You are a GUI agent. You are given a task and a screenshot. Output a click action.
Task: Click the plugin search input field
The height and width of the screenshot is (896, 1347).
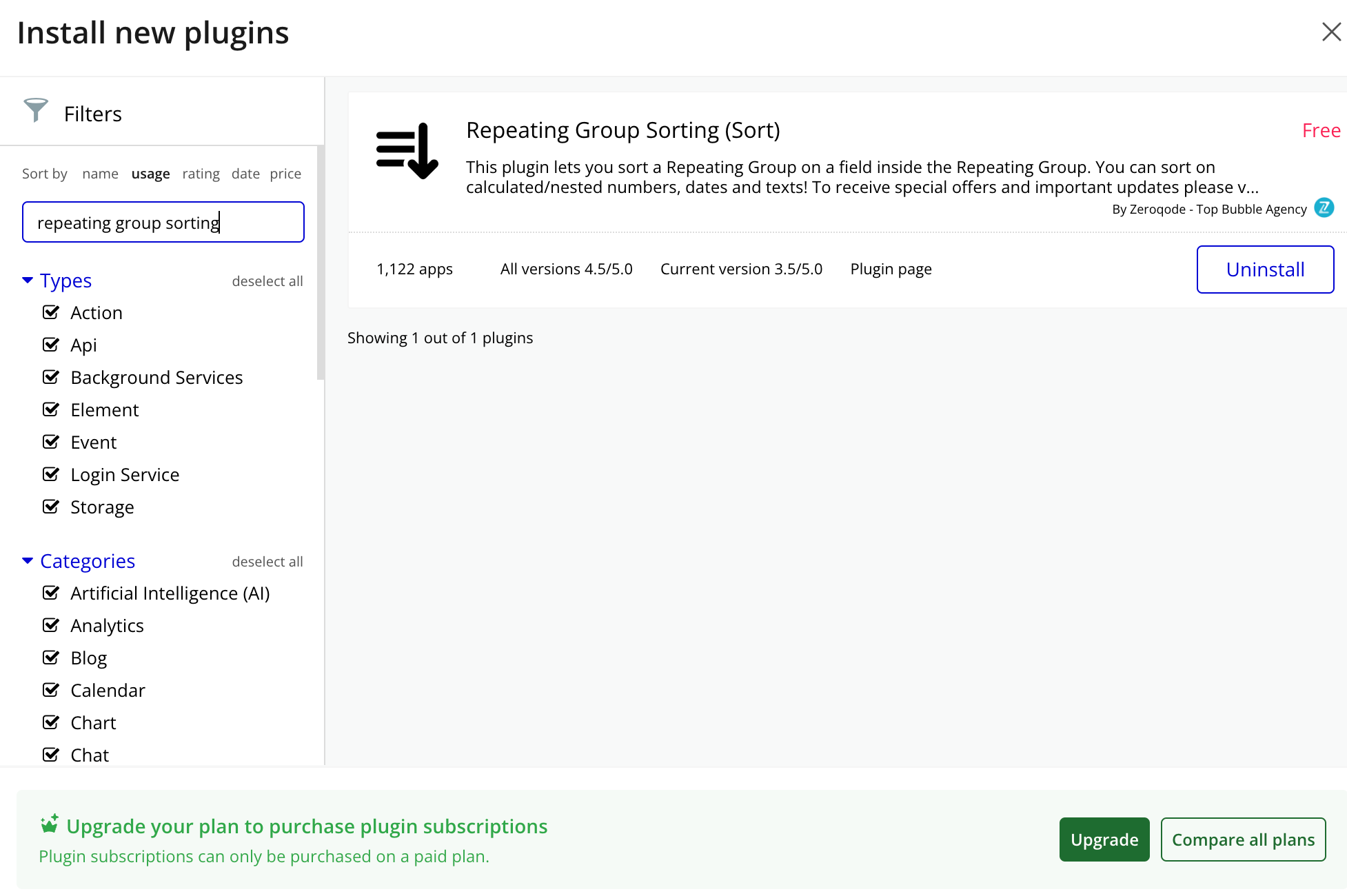[163, 222]
